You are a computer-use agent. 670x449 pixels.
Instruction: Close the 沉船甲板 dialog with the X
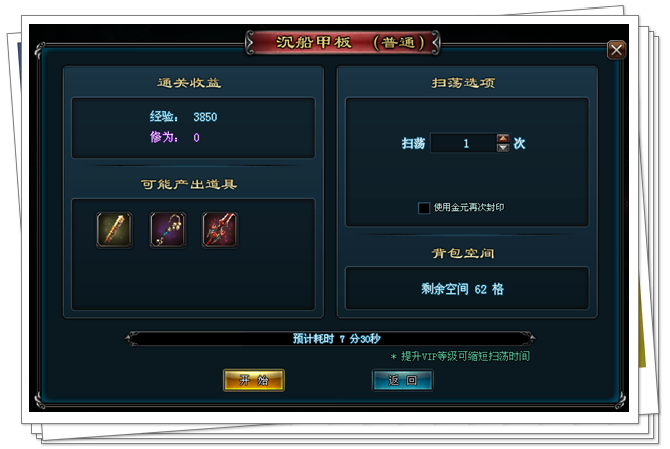(x=616, y=50)
